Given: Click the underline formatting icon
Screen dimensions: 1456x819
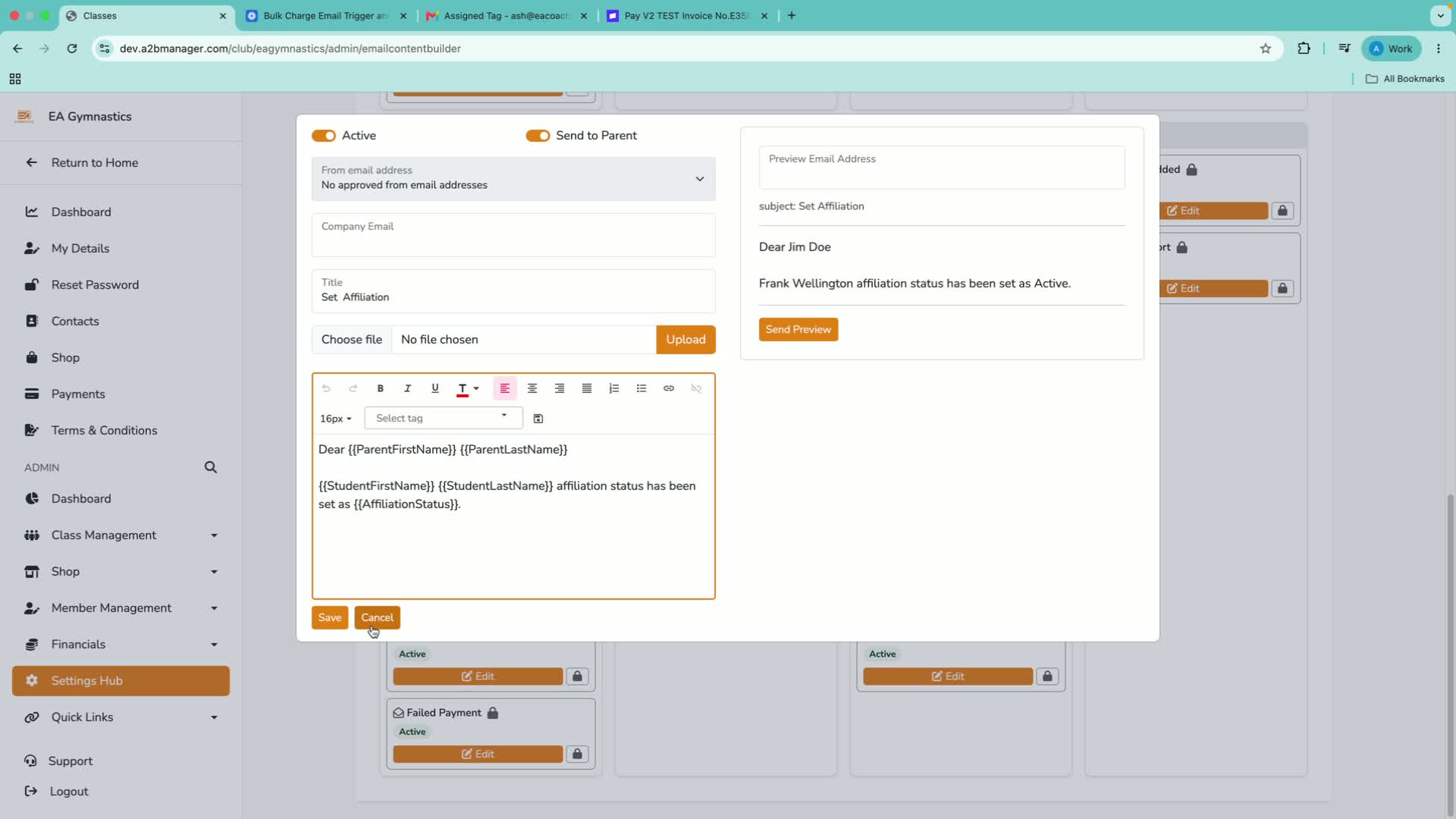Looking at the screenshot, I should (x=435, y=388).
